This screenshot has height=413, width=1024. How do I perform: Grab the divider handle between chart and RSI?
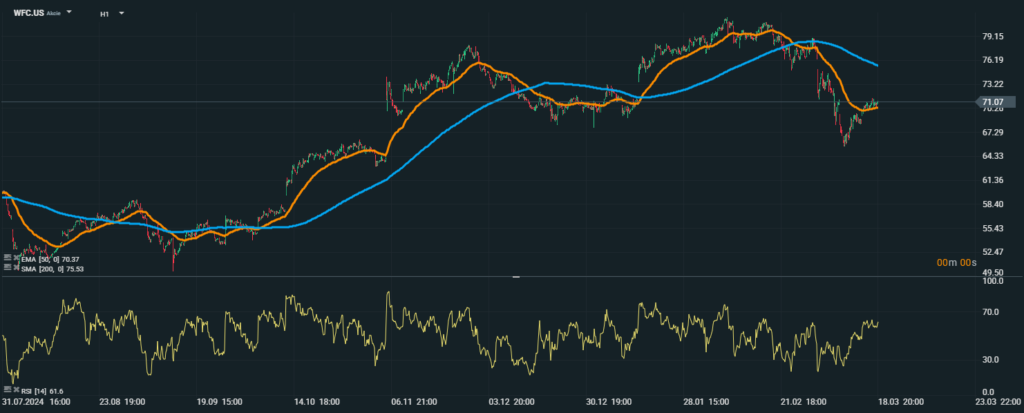click(516, 276)
